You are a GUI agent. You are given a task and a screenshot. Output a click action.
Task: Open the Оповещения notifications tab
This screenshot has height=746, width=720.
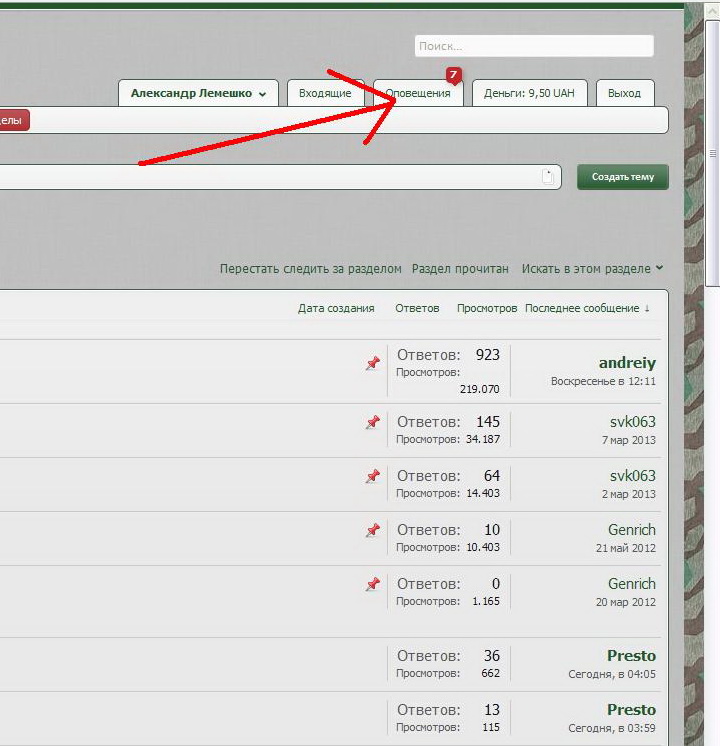click(418, 93)
